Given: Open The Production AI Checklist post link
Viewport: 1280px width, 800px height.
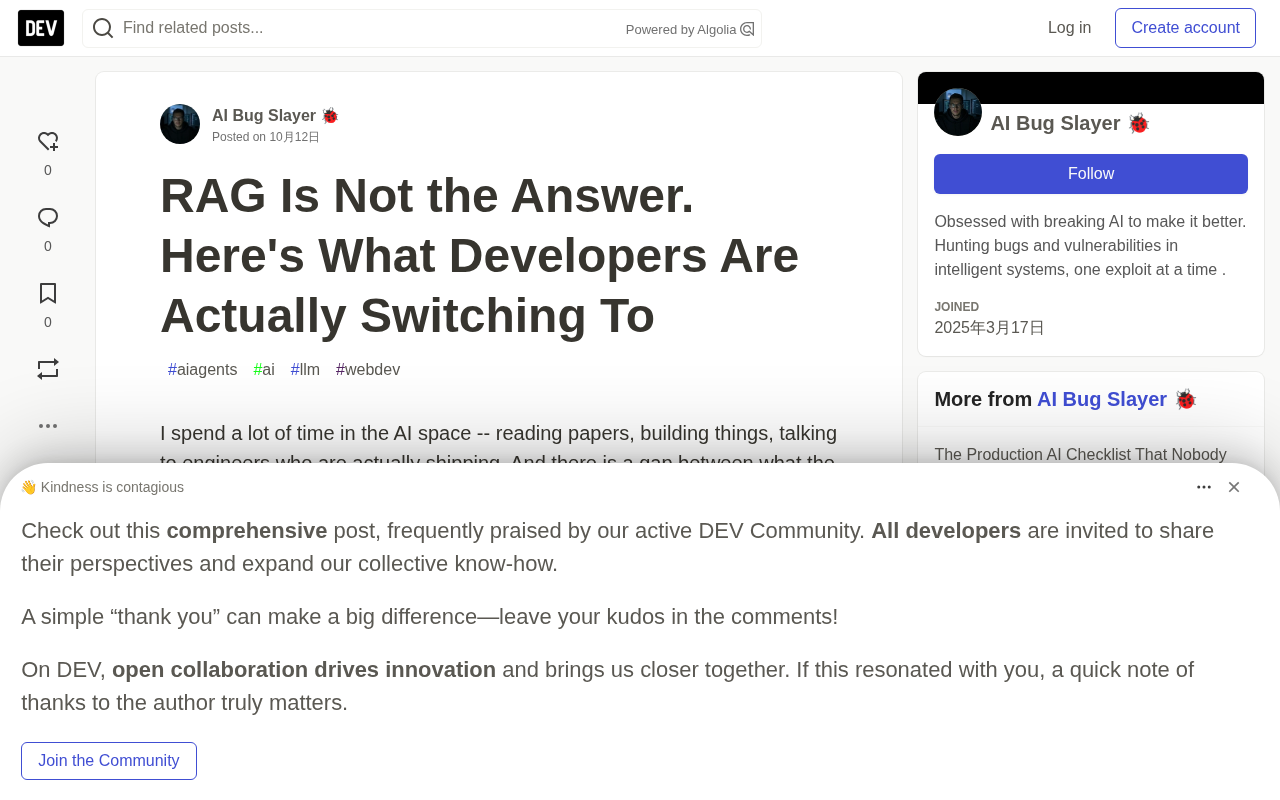Looking at the screenshot, I should (1081, 455).
